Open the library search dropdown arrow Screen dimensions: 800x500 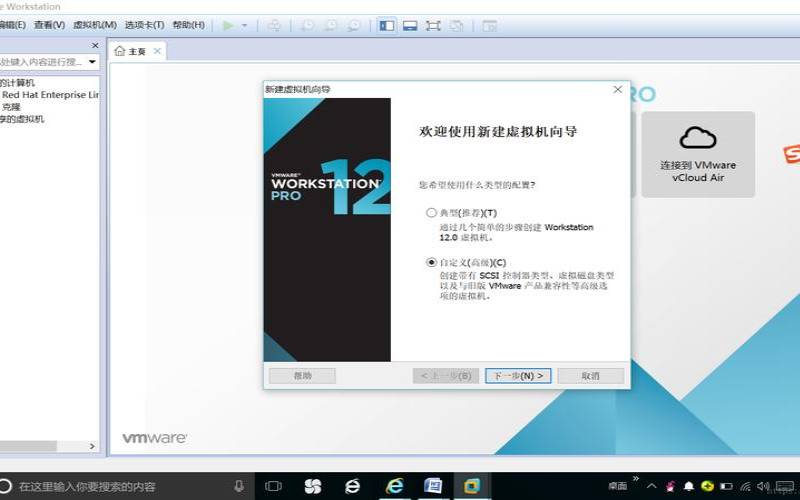click(92, 62)
